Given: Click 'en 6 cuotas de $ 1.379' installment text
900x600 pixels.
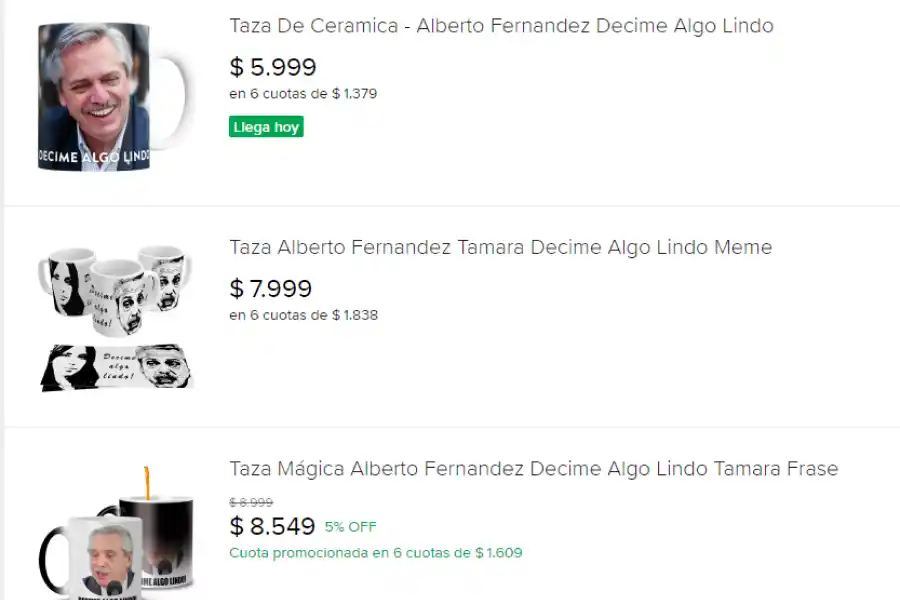Looking at the screenshot, I should click(302, 93).
